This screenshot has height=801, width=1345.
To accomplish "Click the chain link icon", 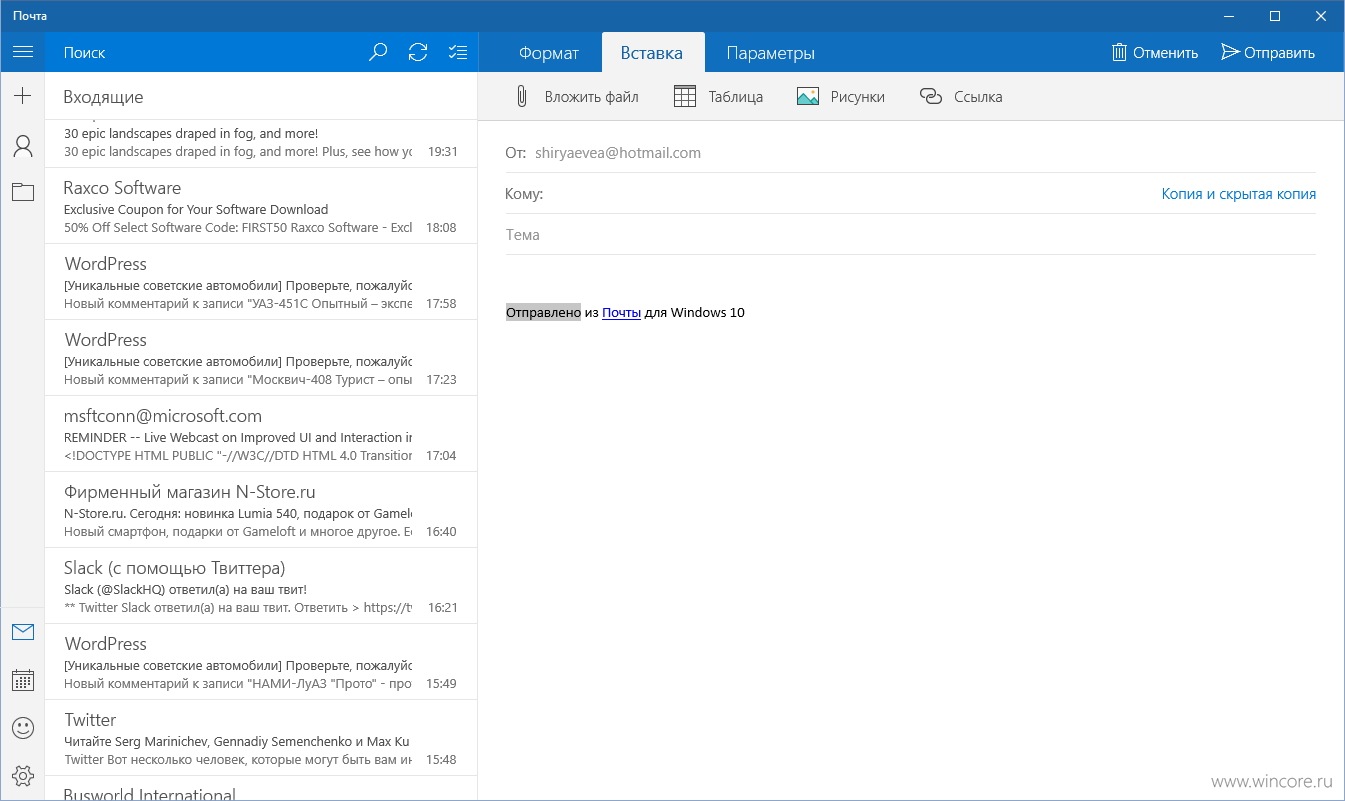I will coord(931,97).
